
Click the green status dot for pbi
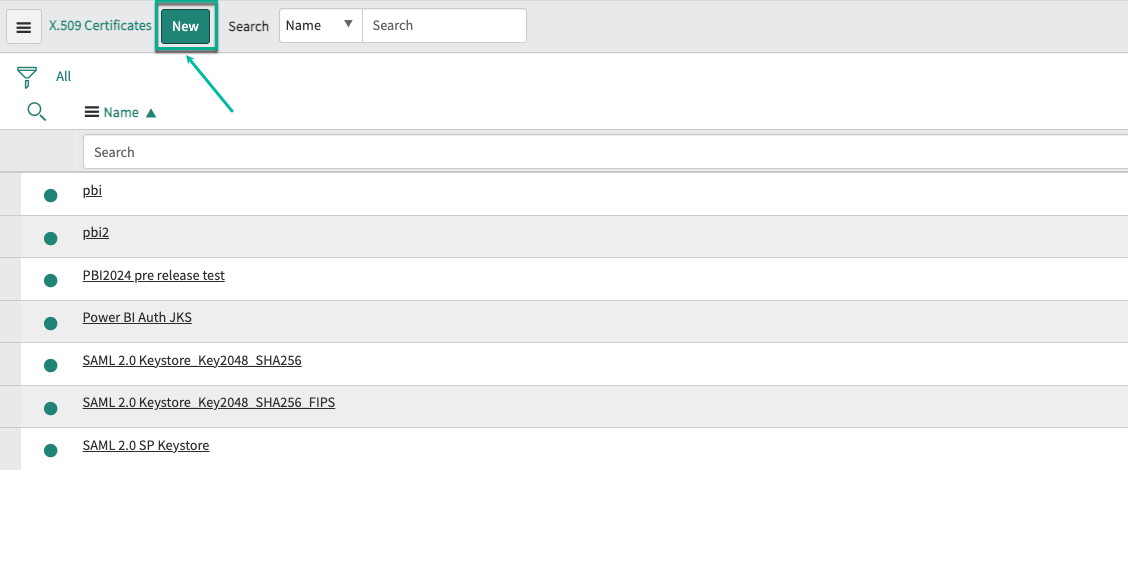pyautogui.click(x=51, y=196)
